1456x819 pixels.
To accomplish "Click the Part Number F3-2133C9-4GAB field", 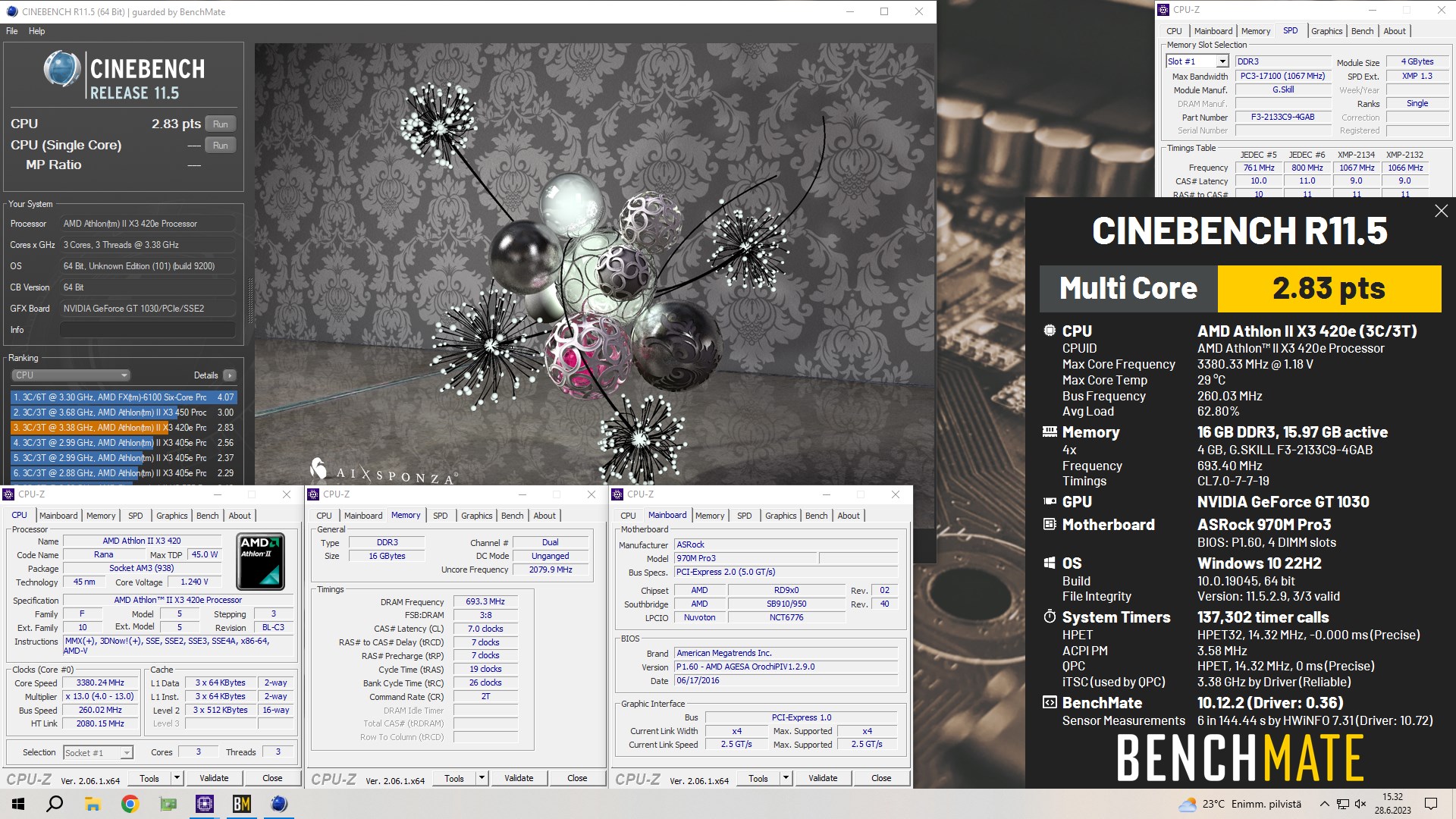I will [1283, 118].
